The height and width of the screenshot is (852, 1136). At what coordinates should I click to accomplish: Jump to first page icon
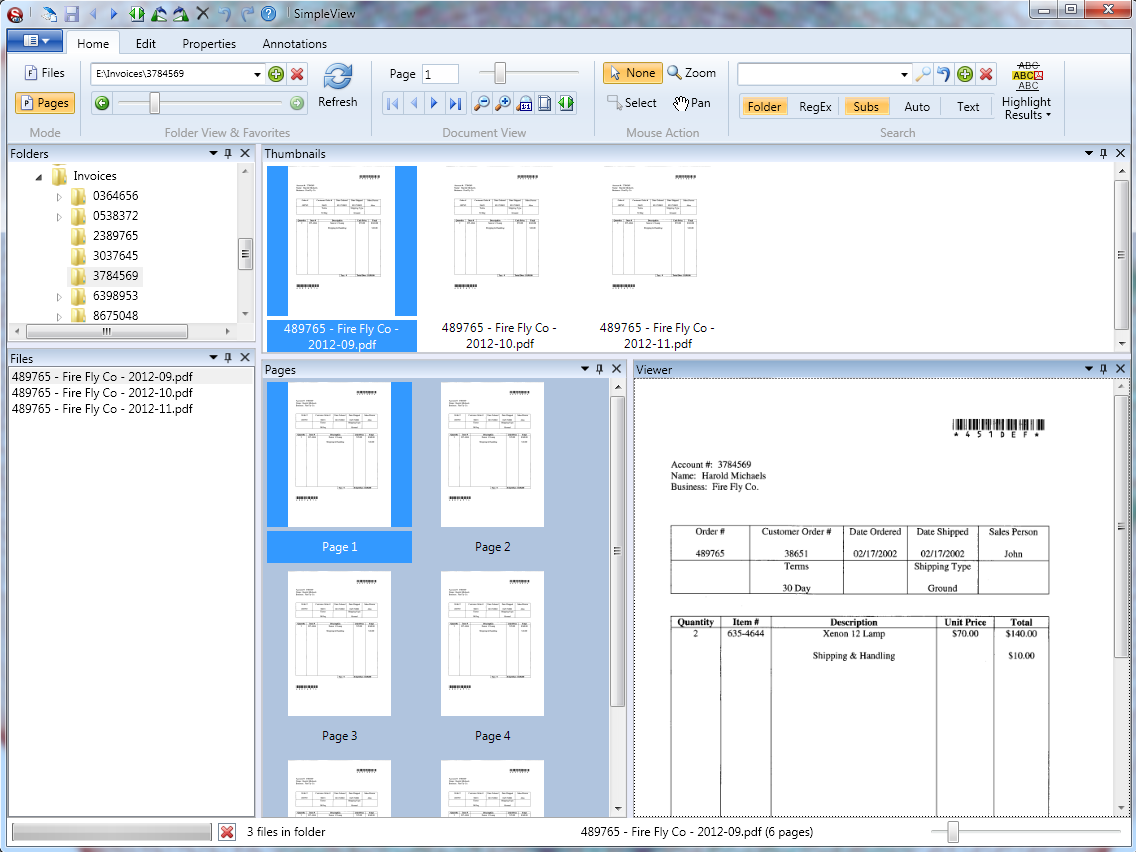click(x=393, y=104)
